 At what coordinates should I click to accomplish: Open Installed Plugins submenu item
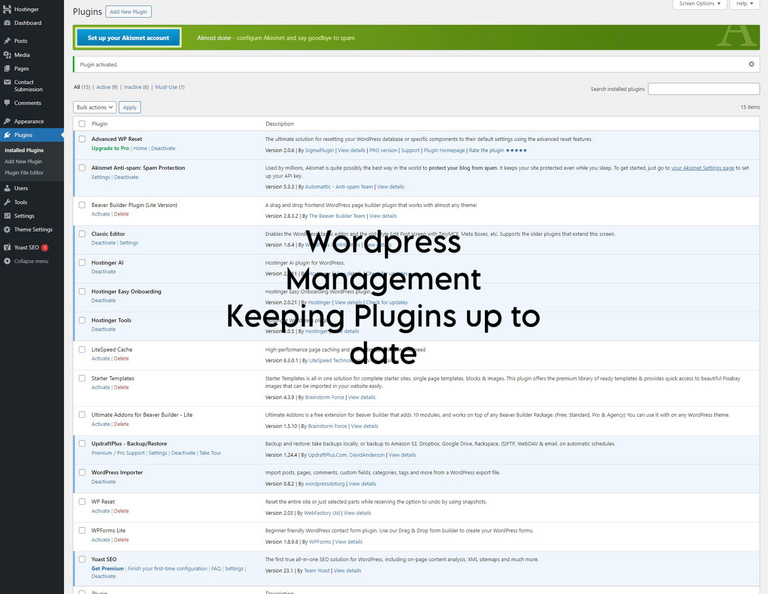click(x=24, y=150)
